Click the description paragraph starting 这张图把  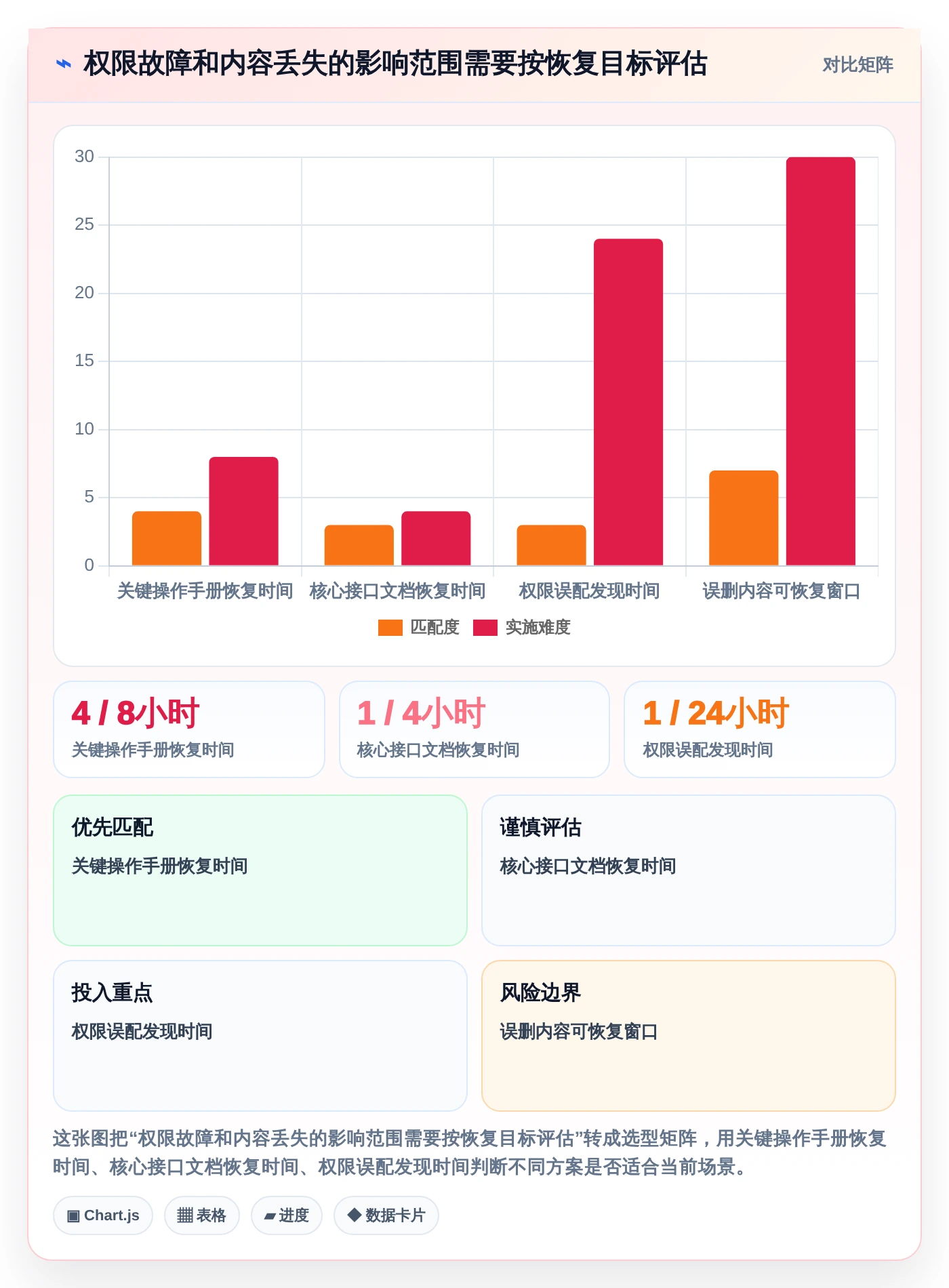[x=470, y=1152]
